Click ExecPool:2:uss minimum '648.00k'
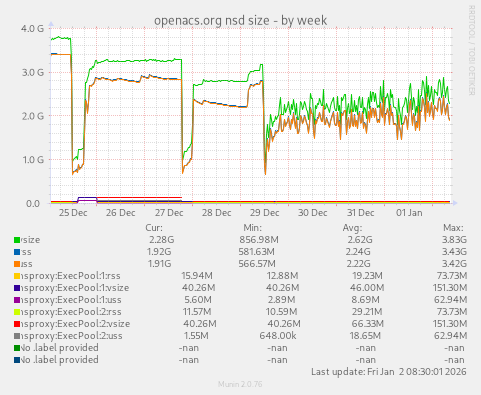481x395 pixels. click(x=278, y=336)
